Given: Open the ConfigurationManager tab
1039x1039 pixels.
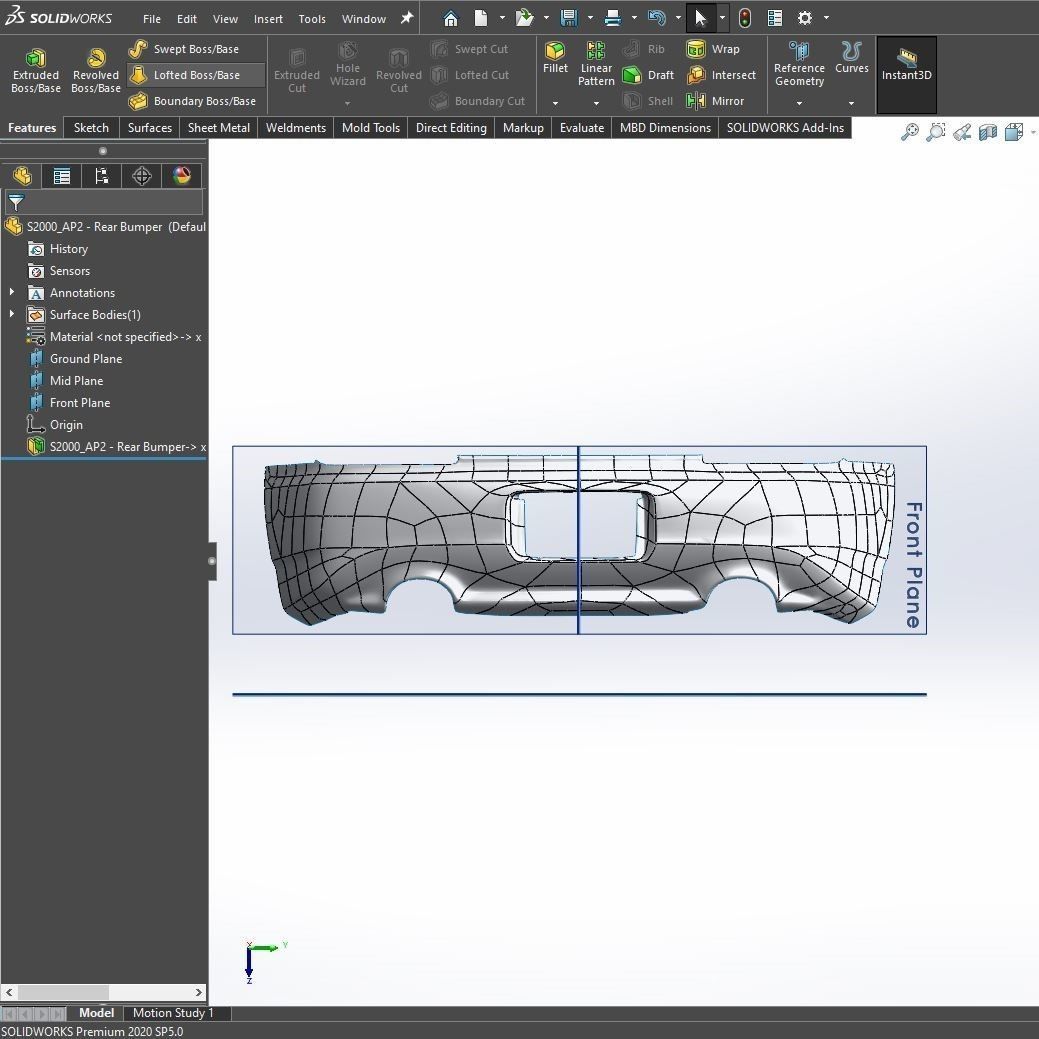Looking at the screenshot, I should (x=101, y=176).
